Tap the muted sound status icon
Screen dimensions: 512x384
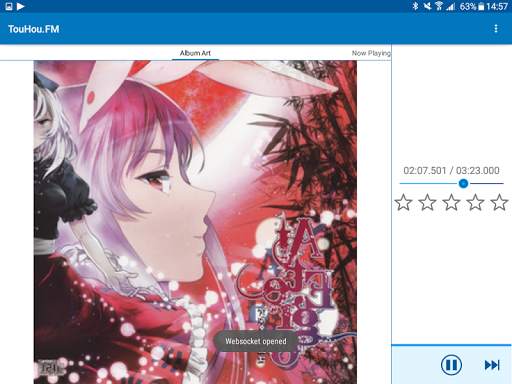pos(427,6)
